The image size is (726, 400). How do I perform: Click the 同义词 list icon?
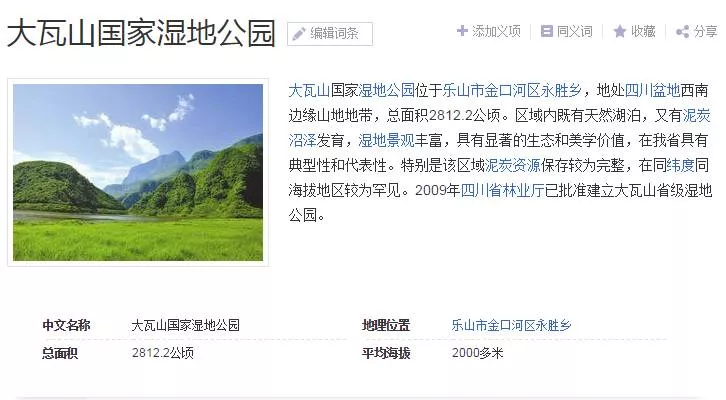[546, 31]
